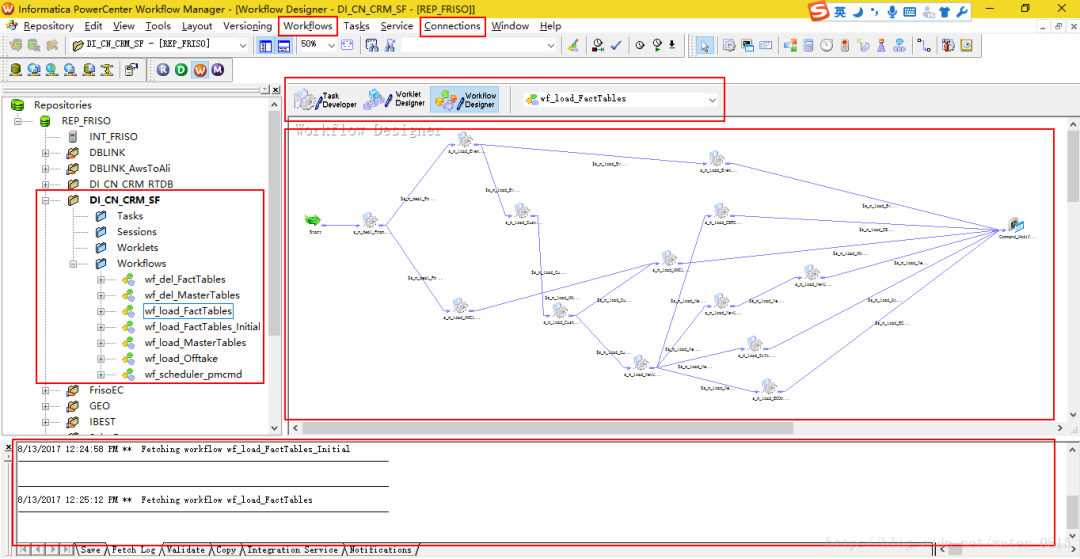This screenshot has width=1080, height=559.
Task: Launch the Designer (D) tool icon
Action: [181, 70]
